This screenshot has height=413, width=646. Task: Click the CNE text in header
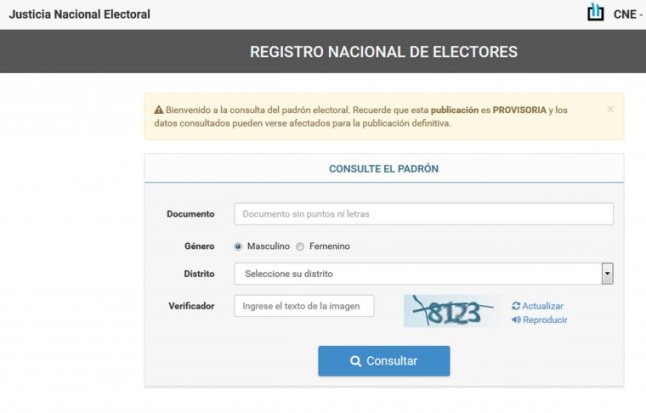click(x=625, y=14)
